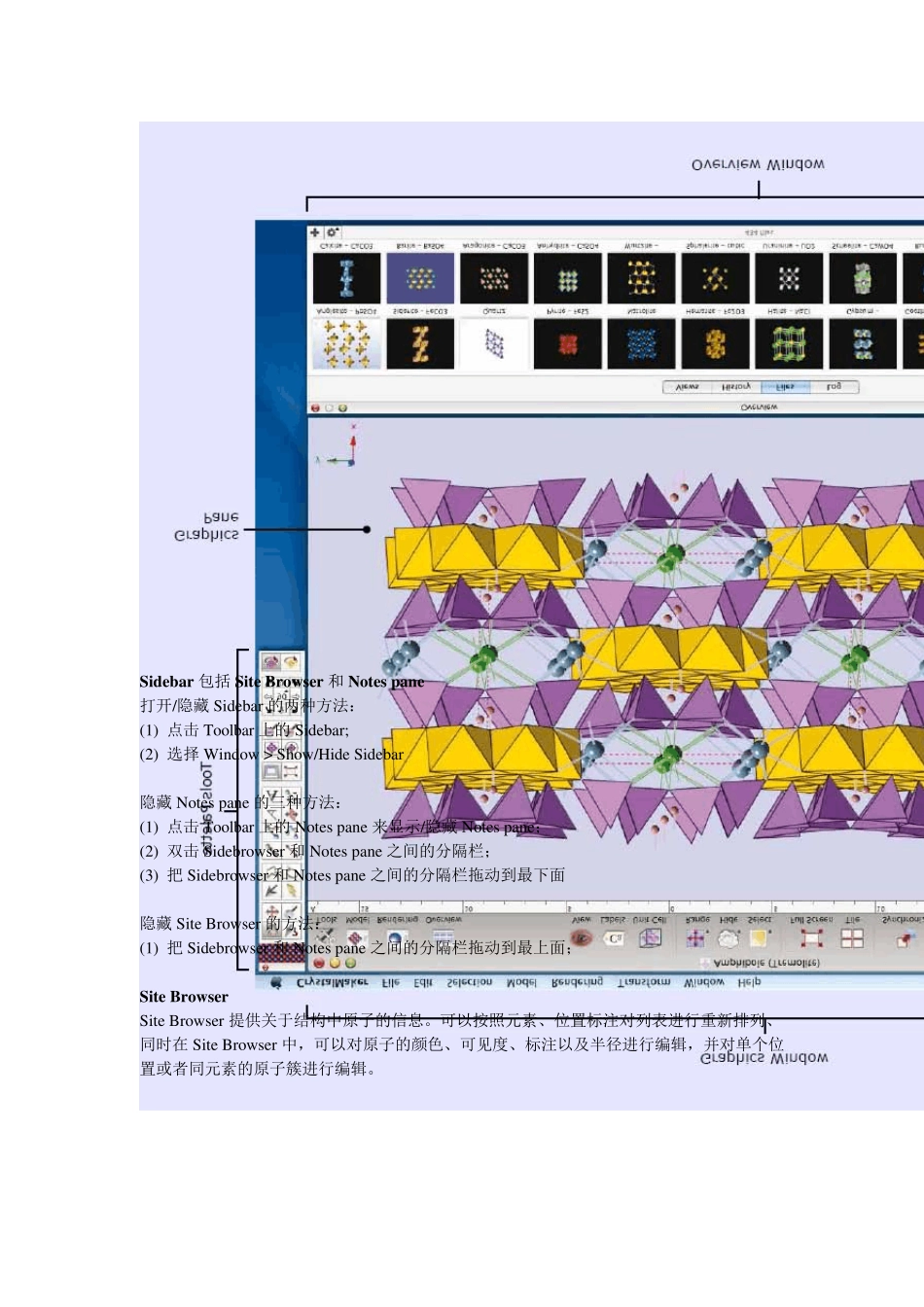Click the Range toolbar icon
The image size is (924, 1307).
click(696, 936)
